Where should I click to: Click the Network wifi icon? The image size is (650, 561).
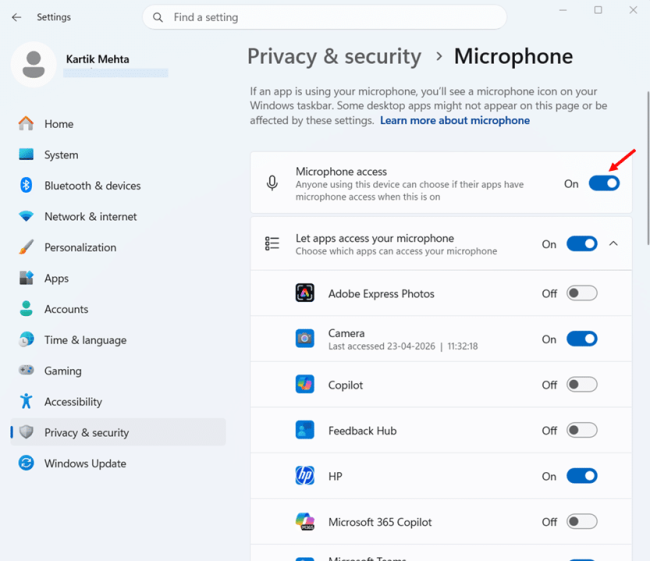[26, 216]
